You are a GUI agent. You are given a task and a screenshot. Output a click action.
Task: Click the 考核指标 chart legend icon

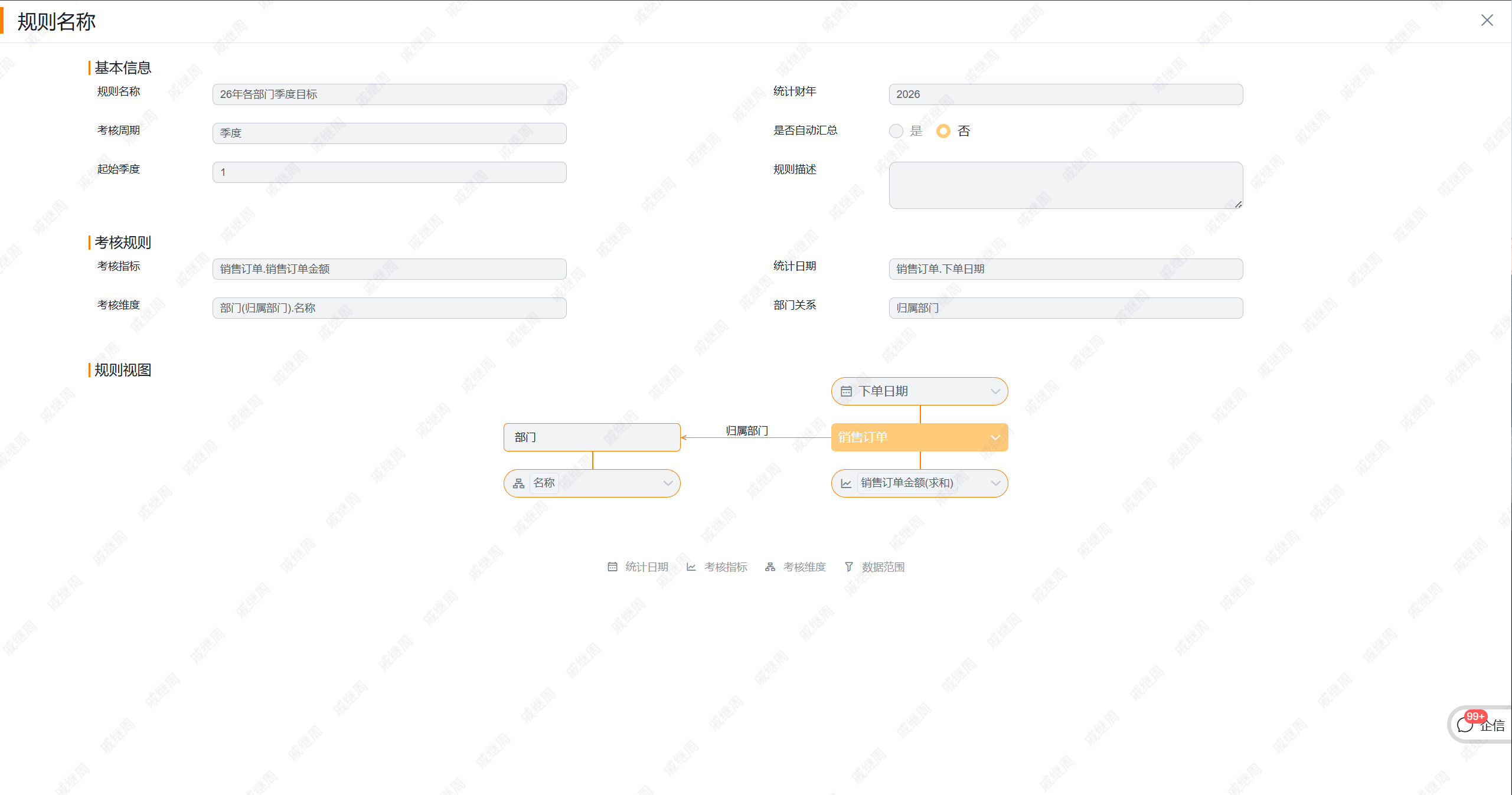coord(691,567)
